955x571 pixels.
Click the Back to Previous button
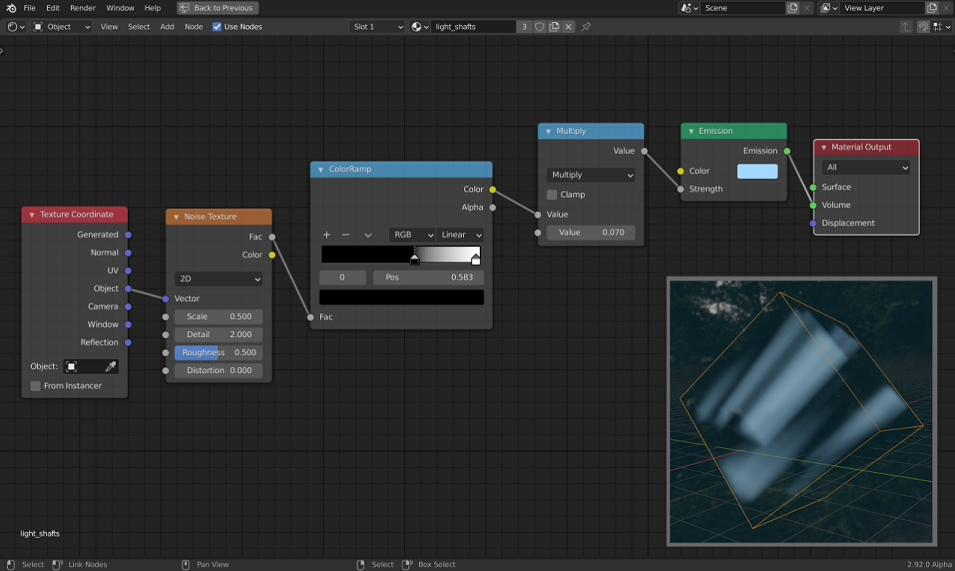click(x=217, y=8)
